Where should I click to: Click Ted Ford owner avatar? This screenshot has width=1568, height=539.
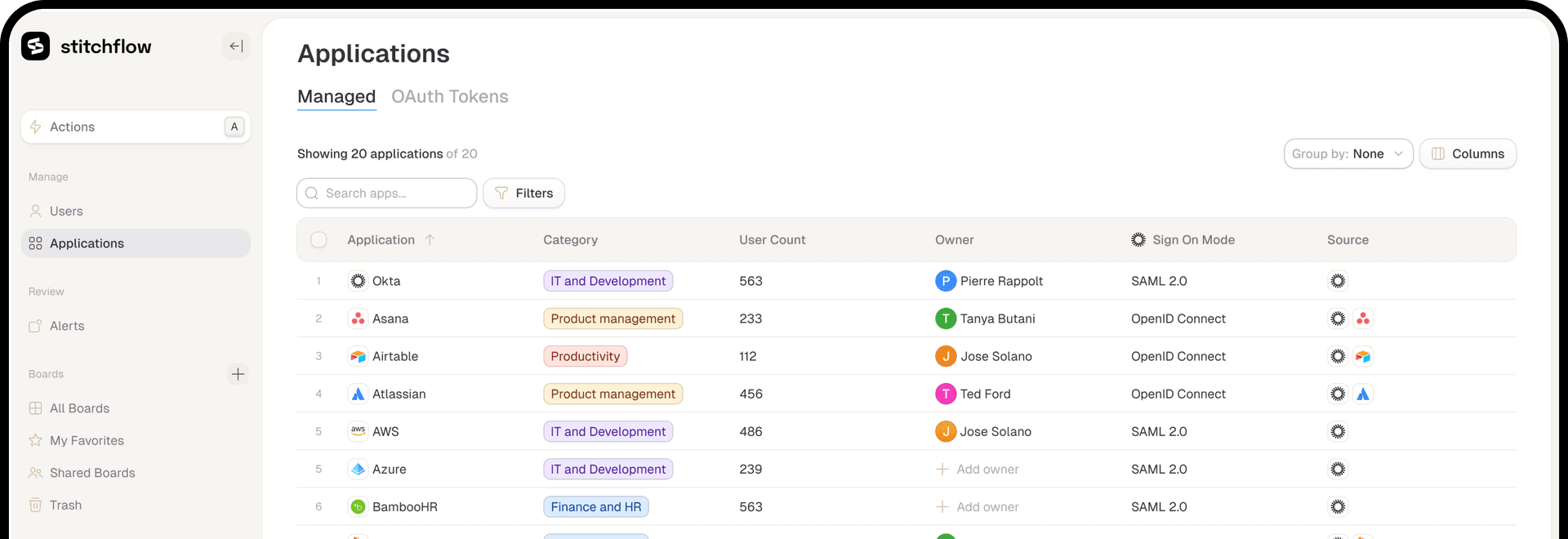tap(945, 394)
